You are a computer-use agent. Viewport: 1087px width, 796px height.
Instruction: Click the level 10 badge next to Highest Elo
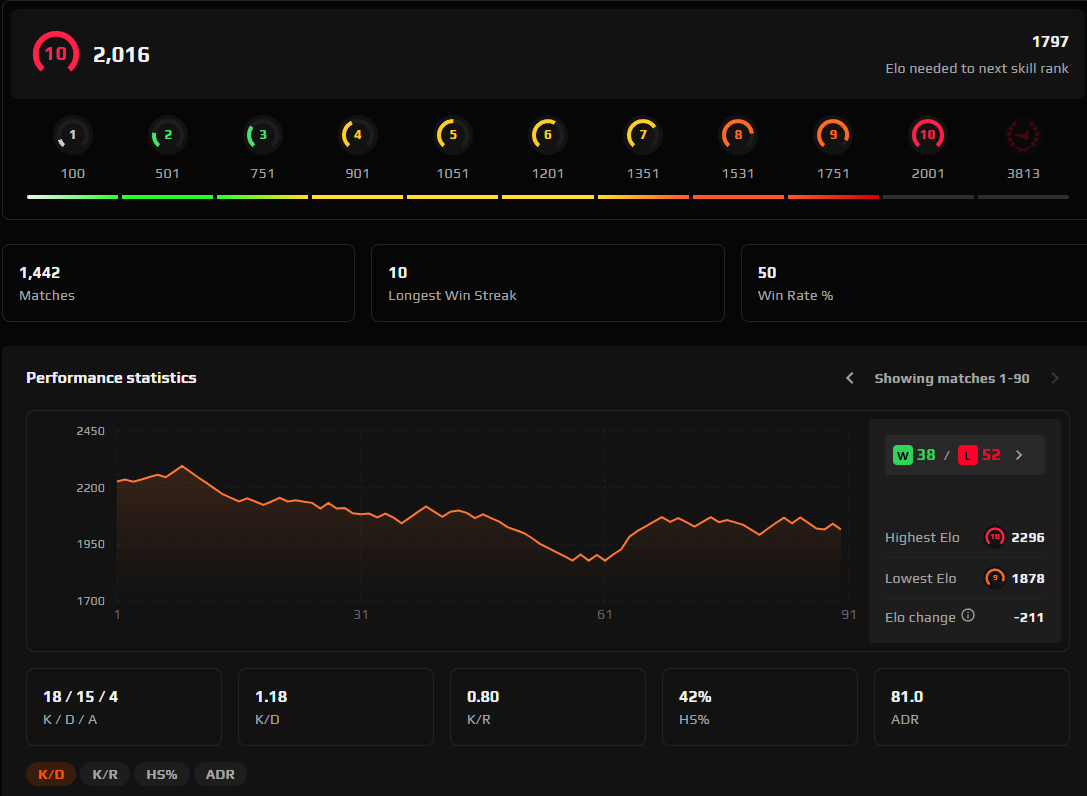pos(995,537)
